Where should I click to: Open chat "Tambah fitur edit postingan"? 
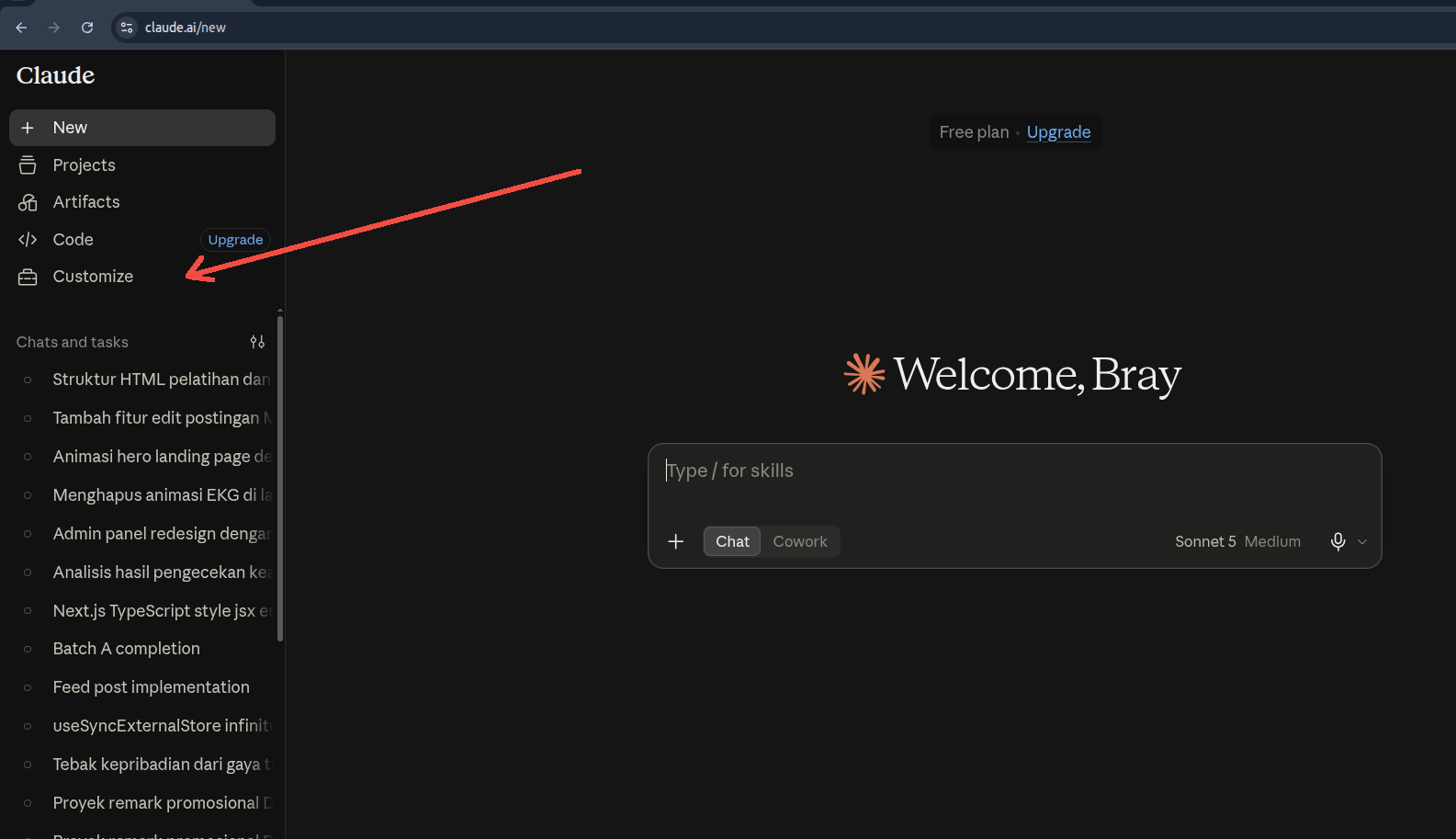coord(142,418)
